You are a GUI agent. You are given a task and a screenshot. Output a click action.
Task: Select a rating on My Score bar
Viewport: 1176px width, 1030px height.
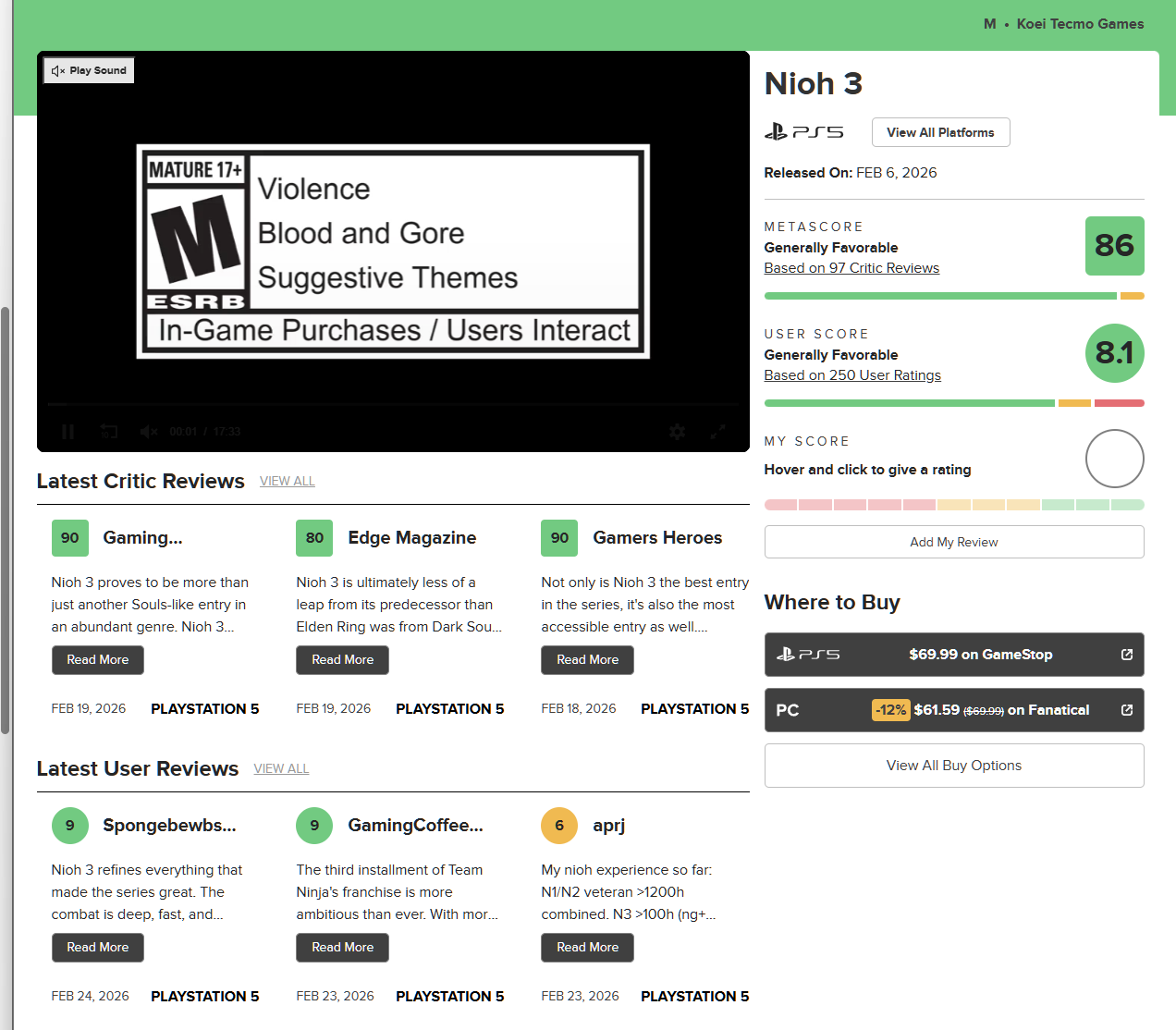[x=953, y=505]
